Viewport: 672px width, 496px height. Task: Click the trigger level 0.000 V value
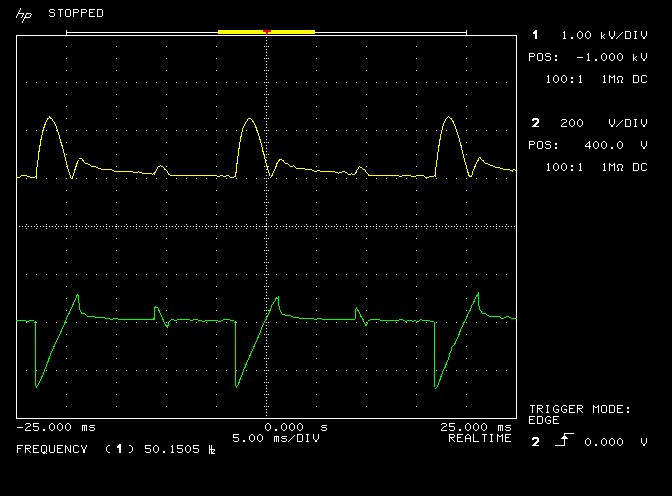(616, 442)
